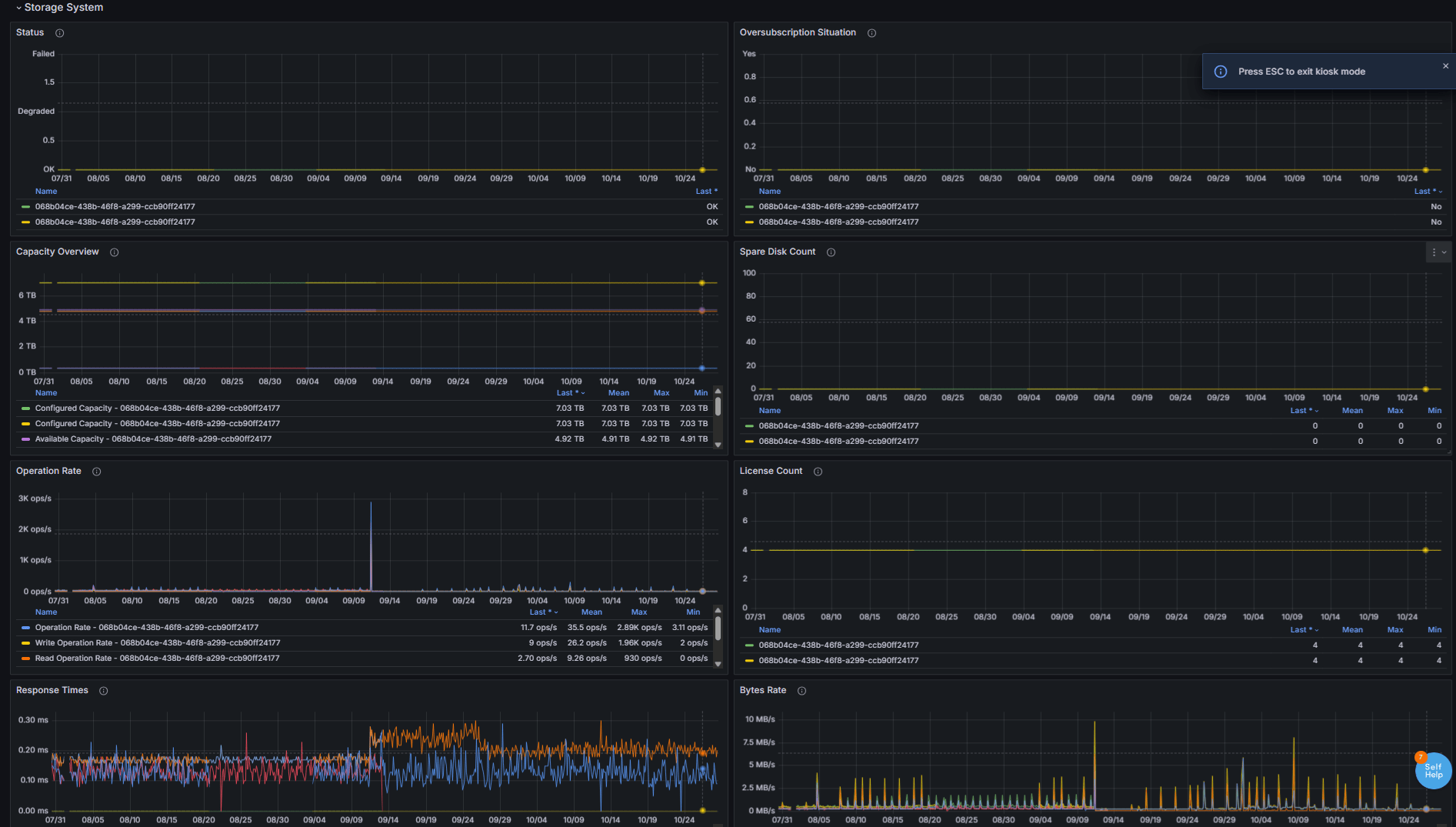Dismiss the kiosk mode notification
Viewport: 1456px width, 827px height.
pos(1445,66)
